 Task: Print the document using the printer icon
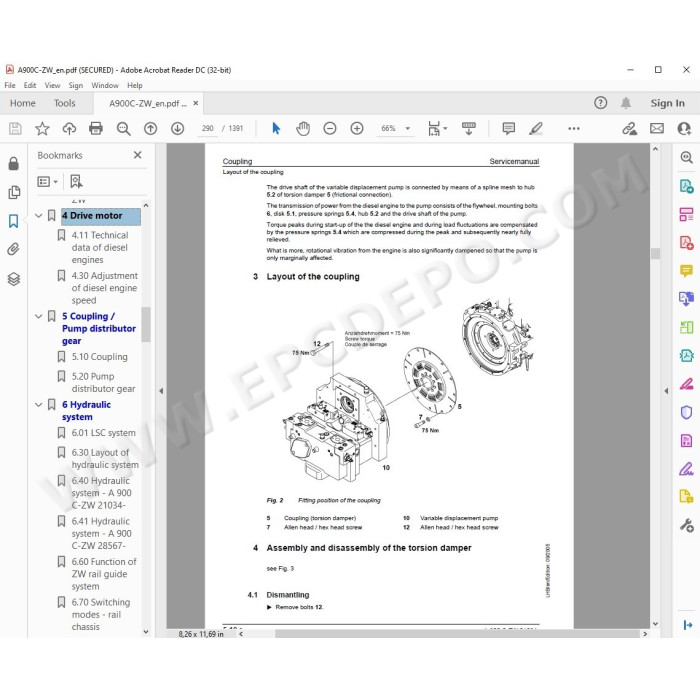96,129
